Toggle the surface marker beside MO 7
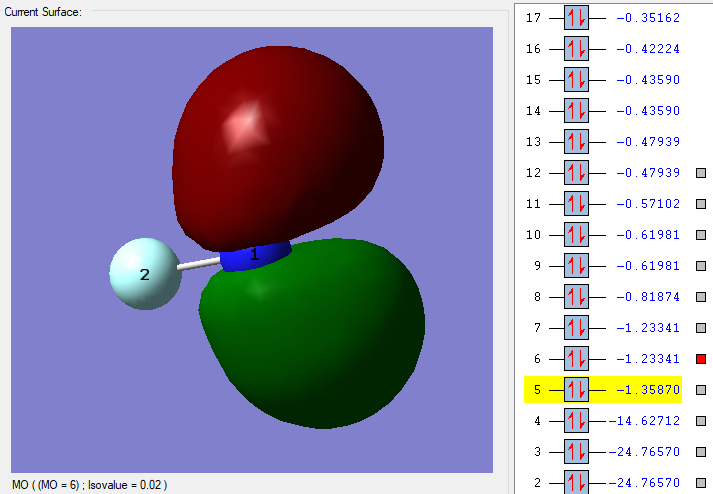713x494 pixels. [701, 328]
